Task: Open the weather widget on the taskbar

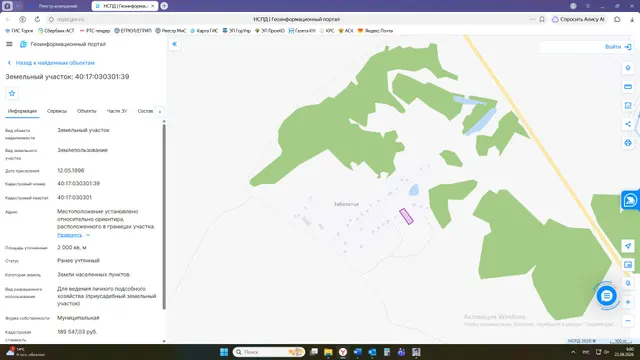Action: (x=24, y=352)
